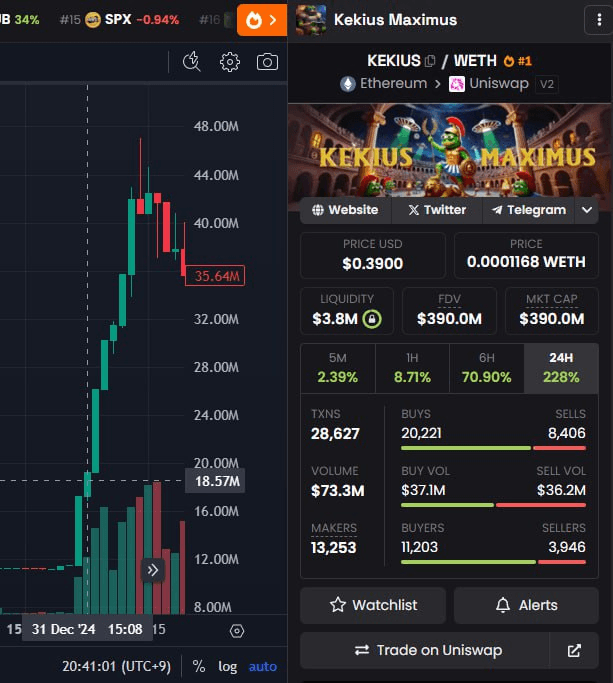Image resolution: width=613 pixels, height=683 pixels.
Task: Click the Kekius Maximus title text
Action: point(395,20)
